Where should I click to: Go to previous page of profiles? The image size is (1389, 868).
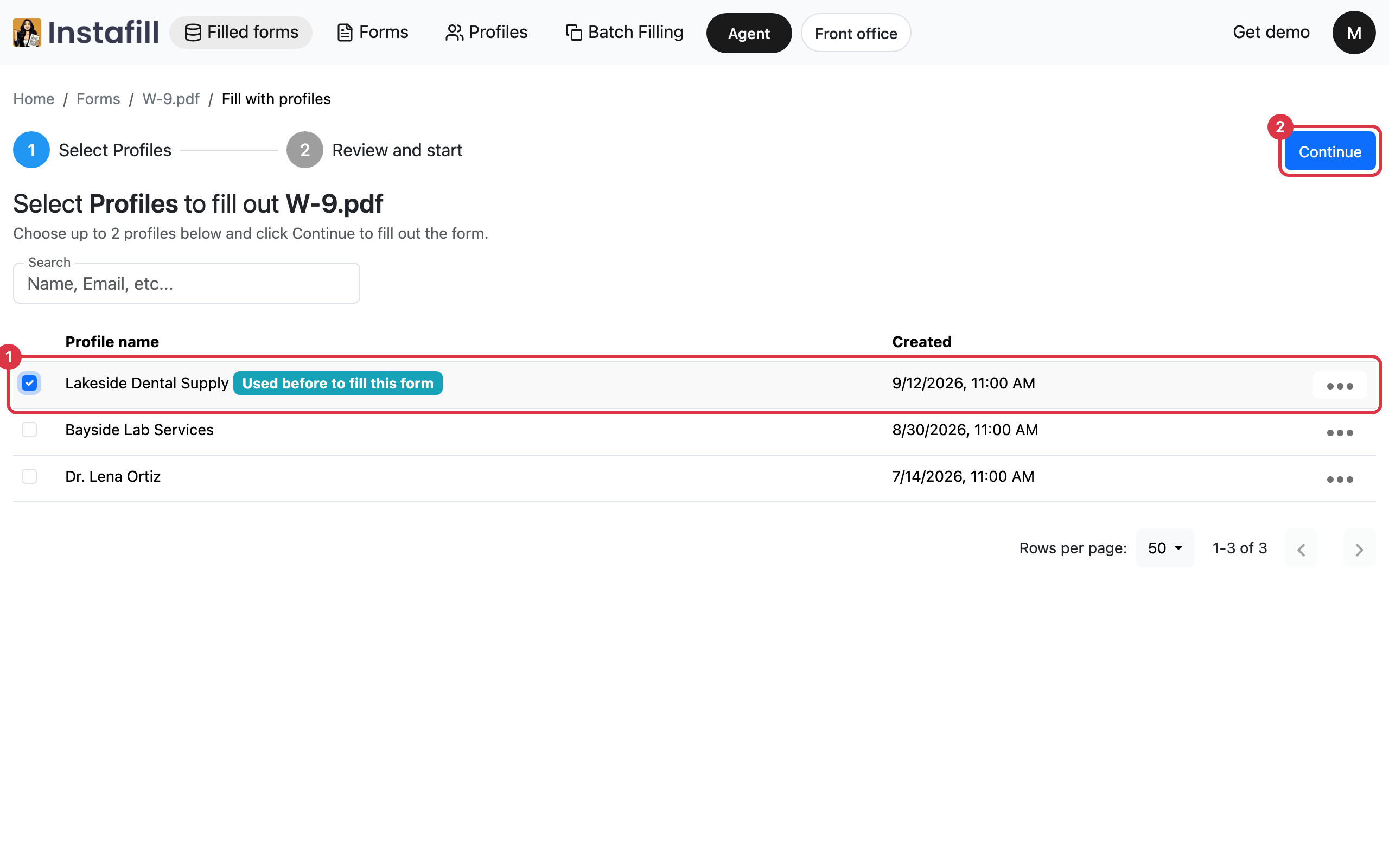pyautogui.click(x=1301, y=549)
